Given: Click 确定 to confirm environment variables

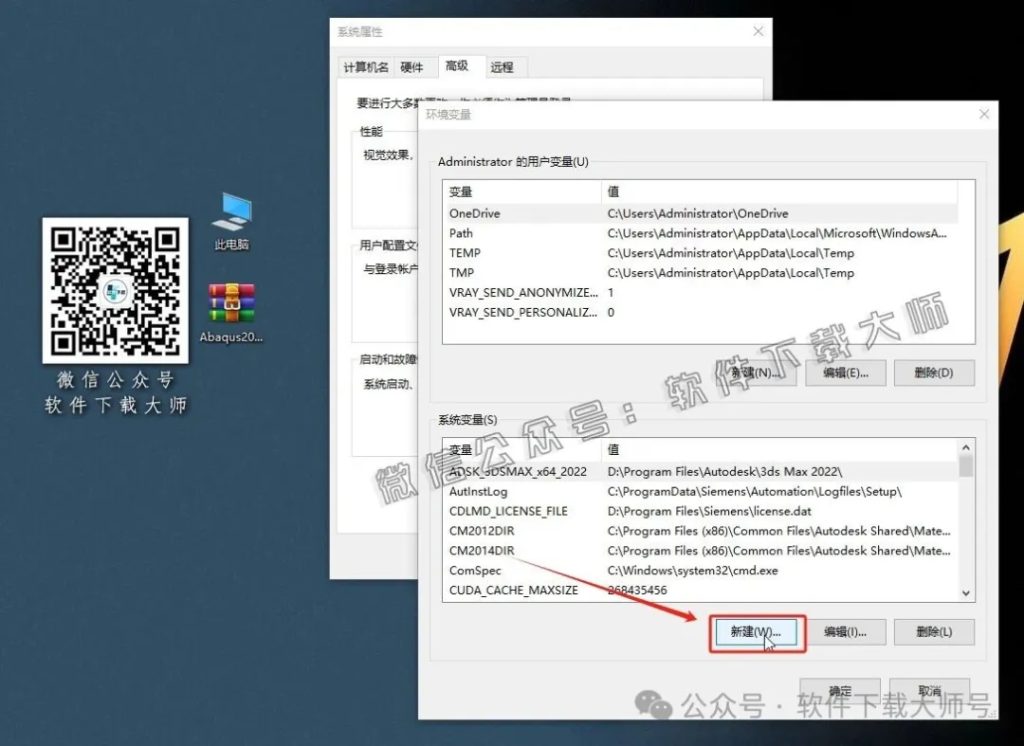Looking at the screenshot, I should click(840, 690).
